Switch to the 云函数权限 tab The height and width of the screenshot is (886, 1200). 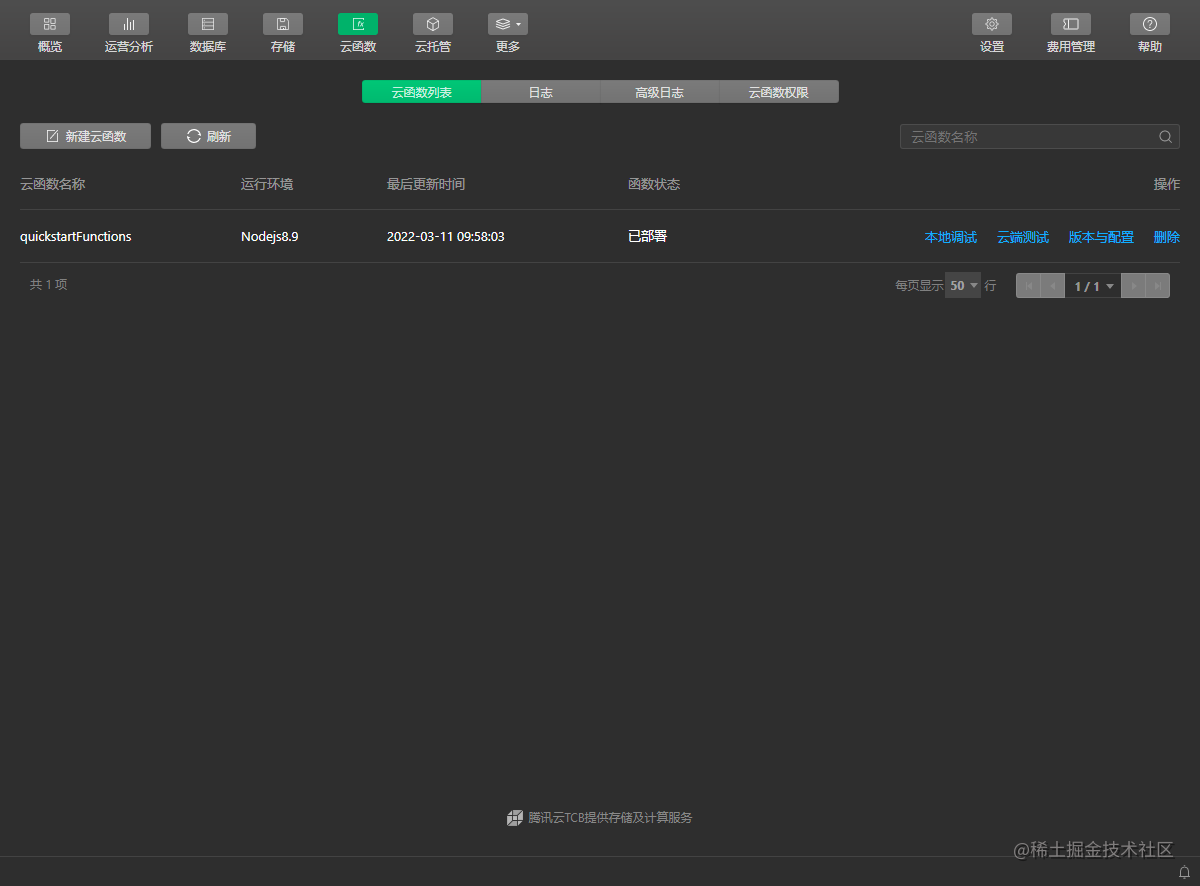point(779,92)
